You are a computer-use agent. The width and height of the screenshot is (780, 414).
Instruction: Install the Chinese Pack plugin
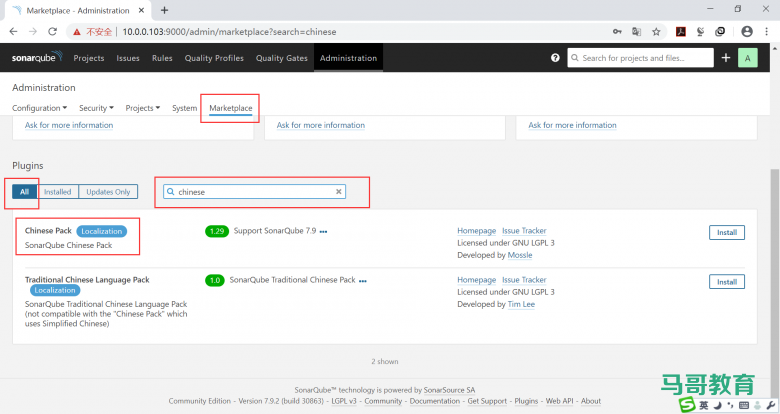(x=727, y=232)
